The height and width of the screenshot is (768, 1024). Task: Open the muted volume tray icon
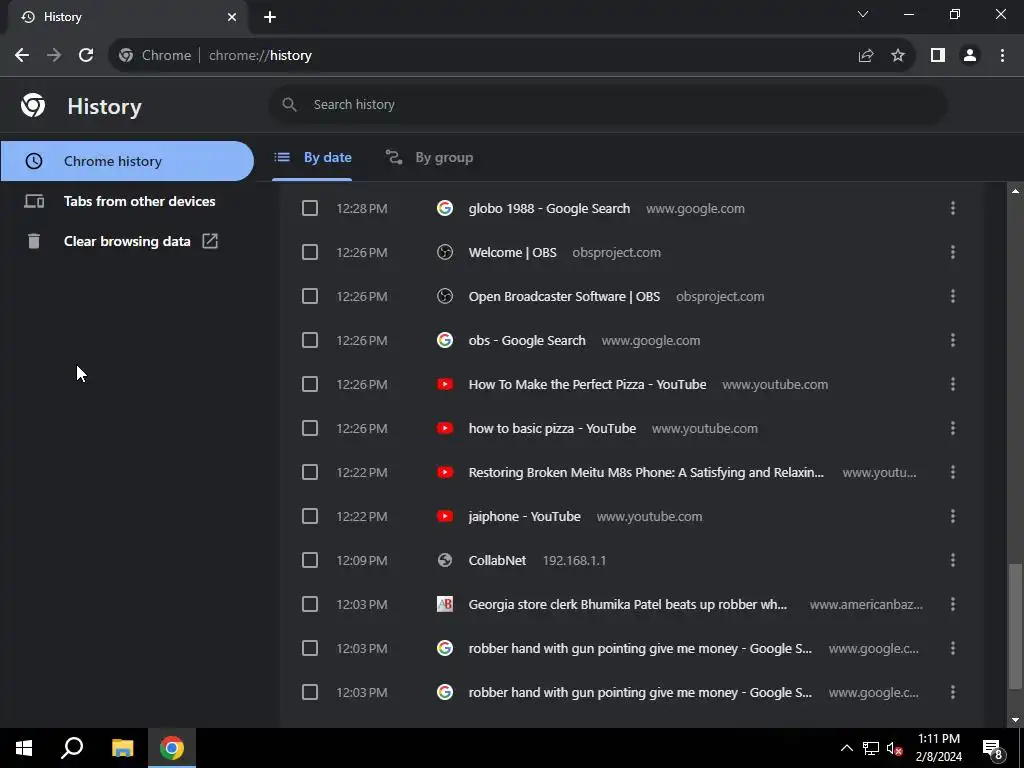tap(894, 748)
